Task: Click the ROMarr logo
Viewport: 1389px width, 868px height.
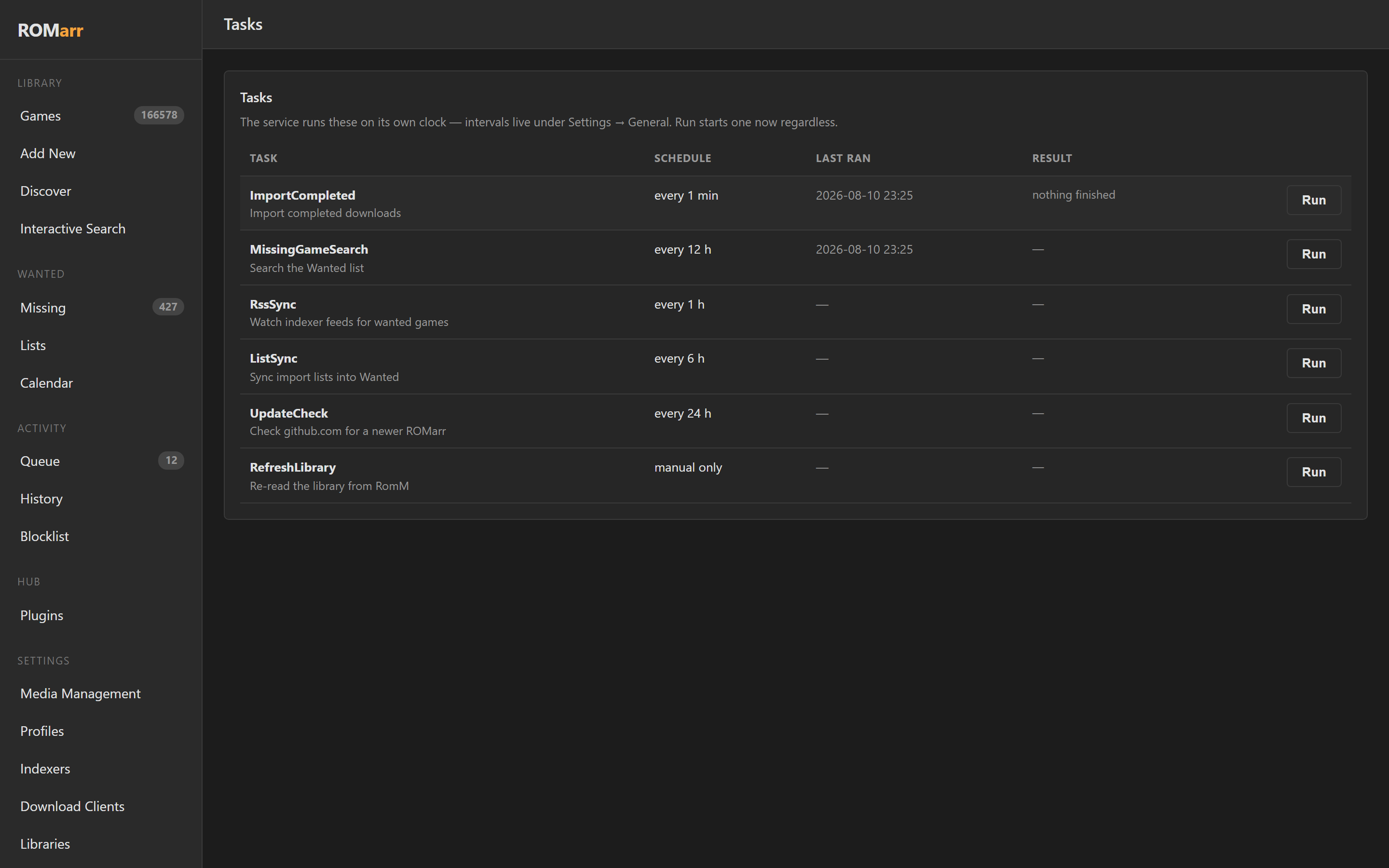Action: [x=51, y=30]
